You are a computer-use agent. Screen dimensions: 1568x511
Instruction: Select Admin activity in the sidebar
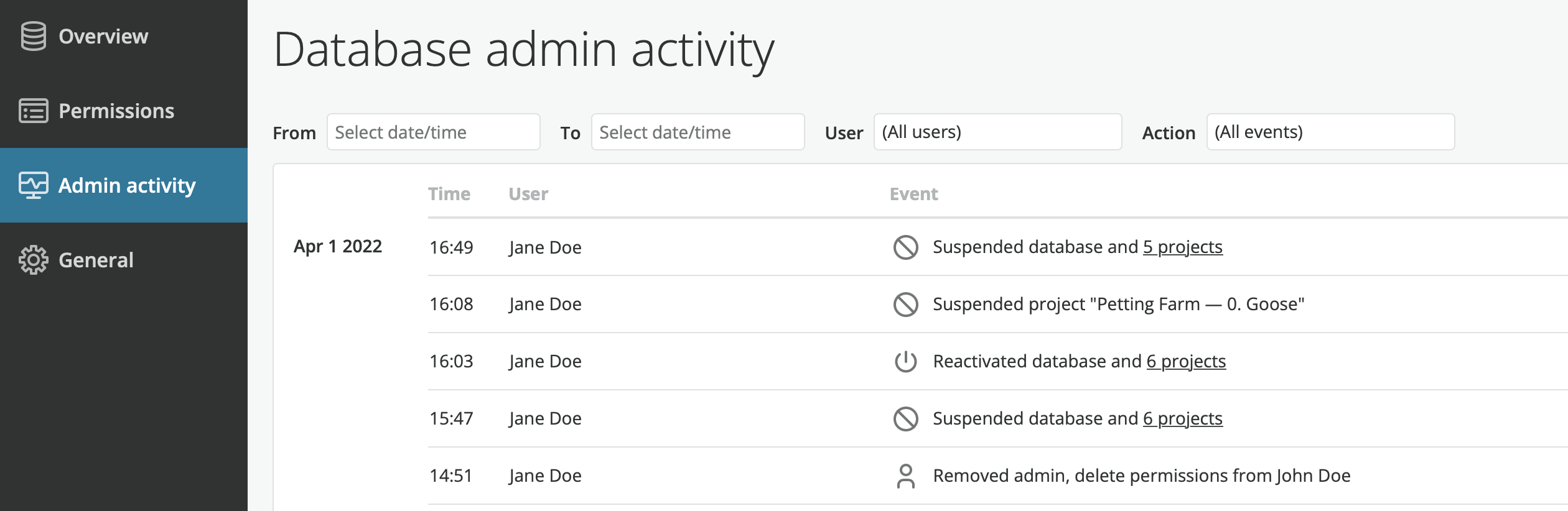click(x=124, y=185)
